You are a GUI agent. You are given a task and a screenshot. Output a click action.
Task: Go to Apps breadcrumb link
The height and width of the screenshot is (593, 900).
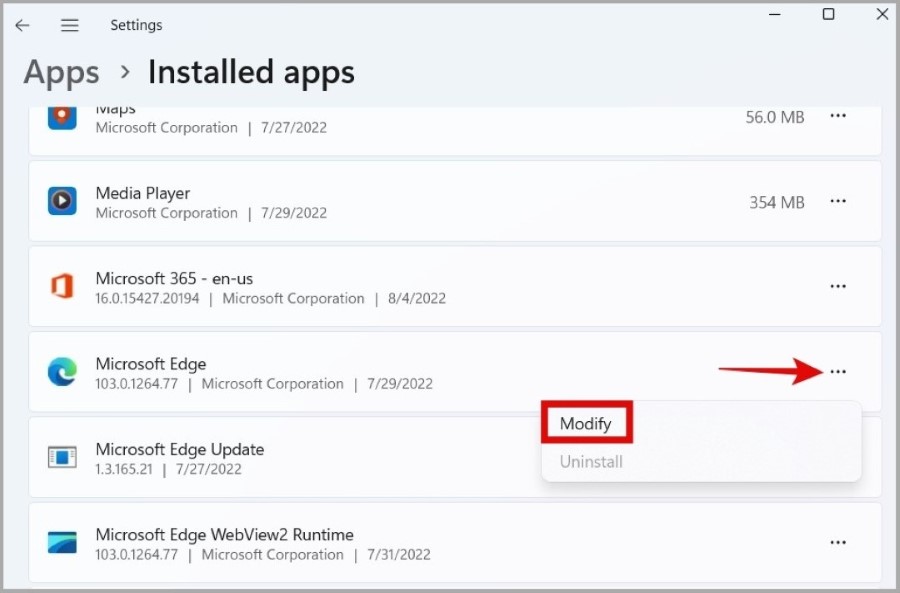click(61, 73)
